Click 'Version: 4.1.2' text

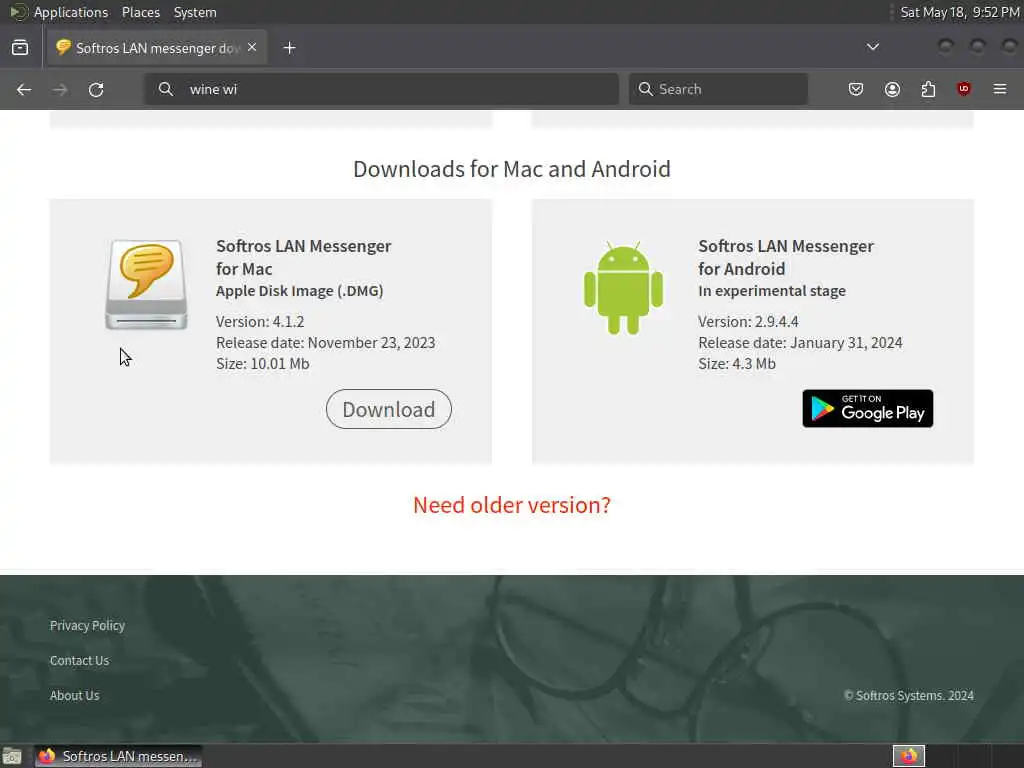click(x=260, y=321)
